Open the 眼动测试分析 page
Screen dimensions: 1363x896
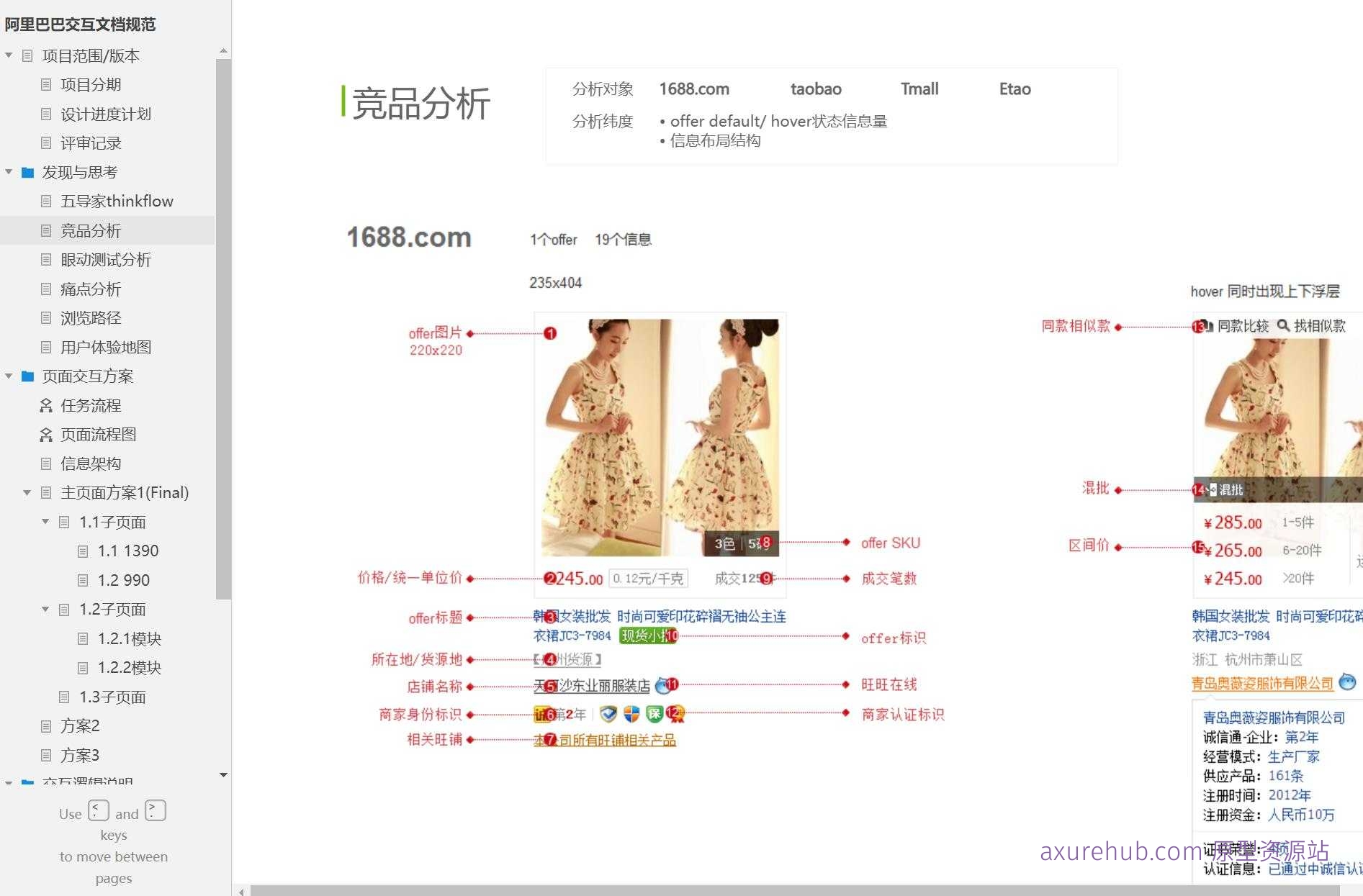[x=106, y=260]
